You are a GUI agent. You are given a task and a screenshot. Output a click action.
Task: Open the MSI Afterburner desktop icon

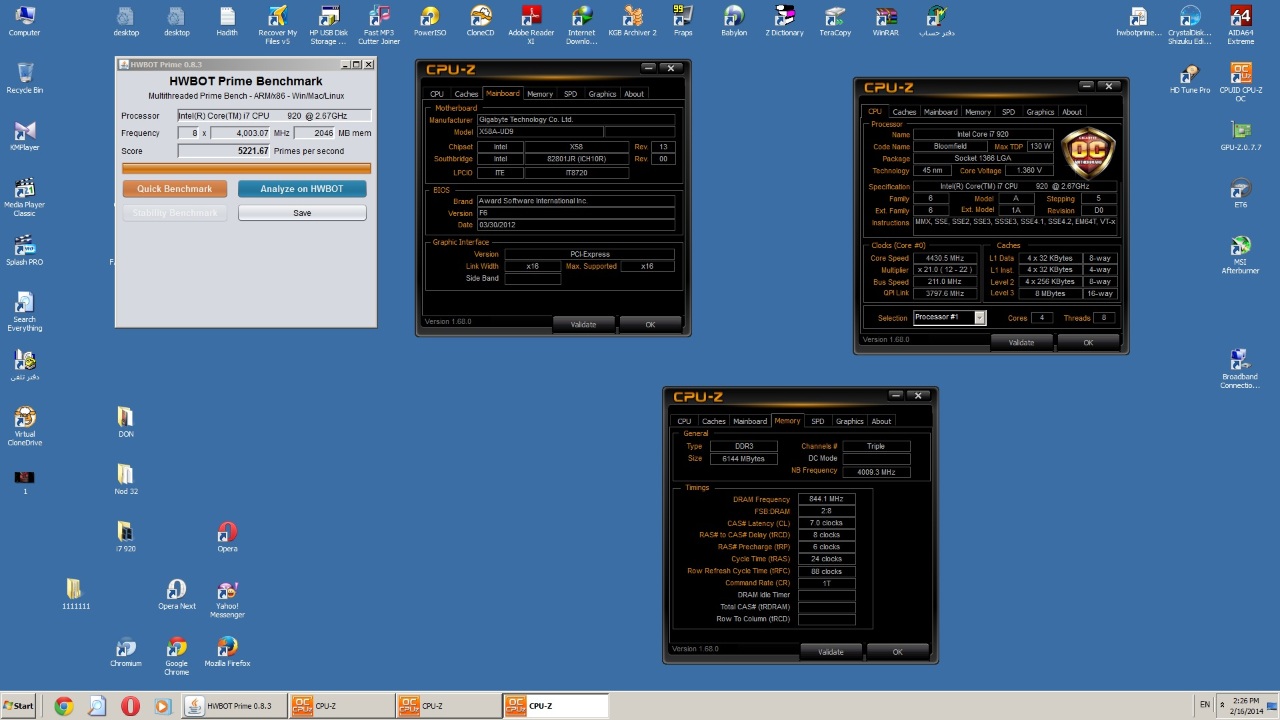click(x=1240, y=254)
